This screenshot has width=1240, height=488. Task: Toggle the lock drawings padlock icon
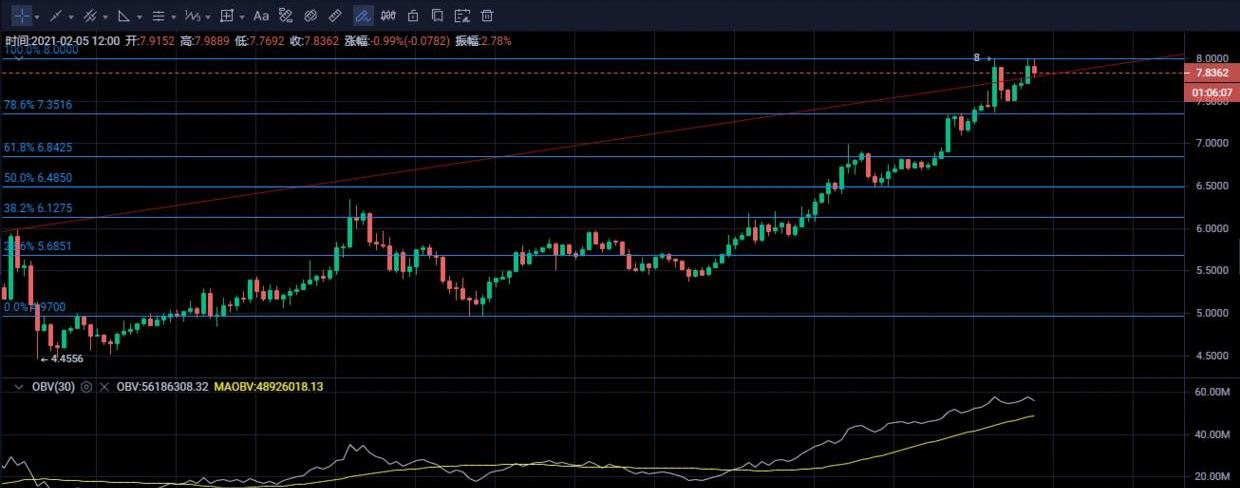[x=412, y=16]
